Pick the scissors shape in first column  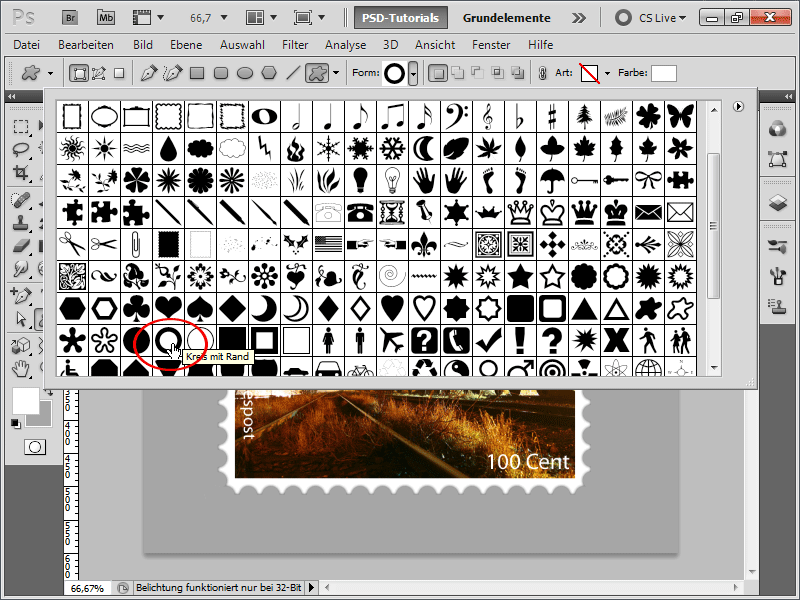click(72, 244)
